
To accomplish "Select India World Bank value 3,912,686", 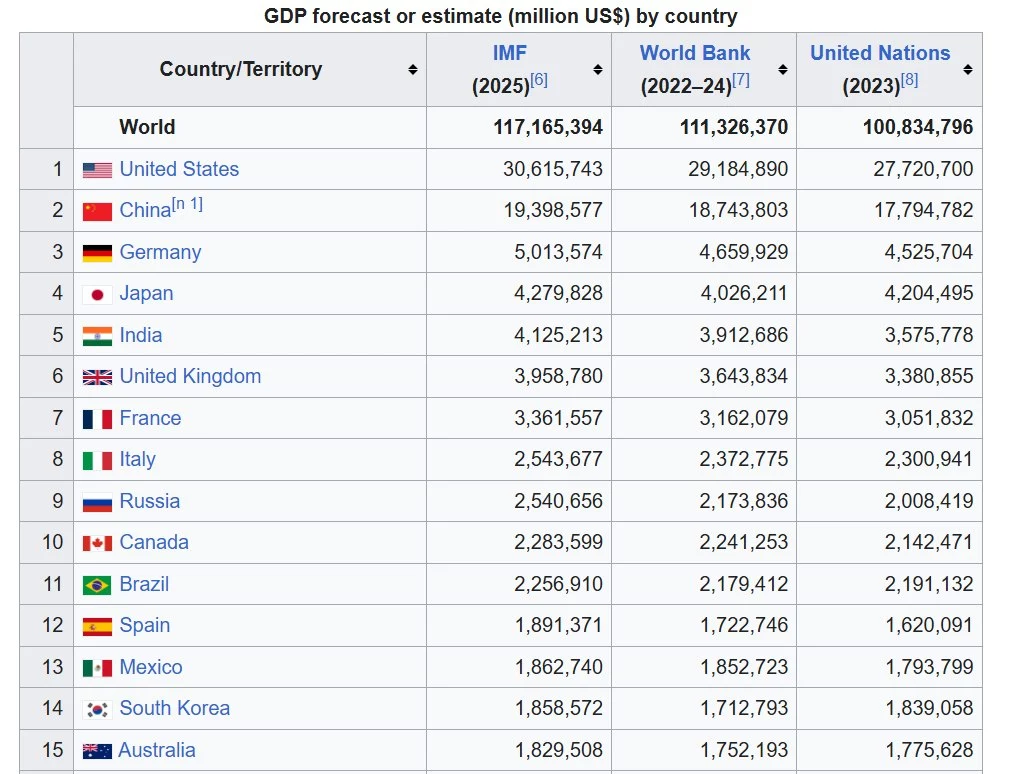I will point(744,335).
